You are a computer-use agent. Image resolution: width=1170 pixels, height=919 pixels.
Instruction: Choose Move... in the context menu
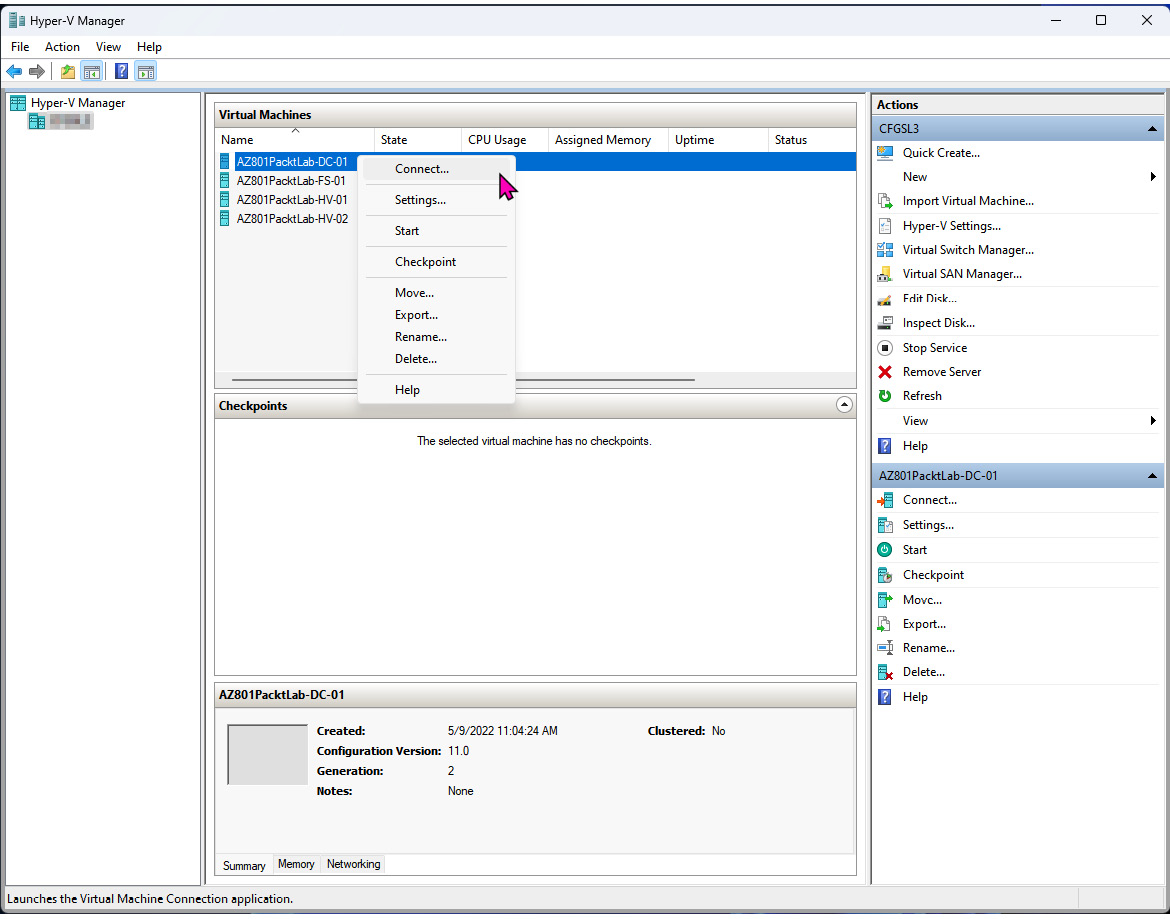click(x=437, y=293)
